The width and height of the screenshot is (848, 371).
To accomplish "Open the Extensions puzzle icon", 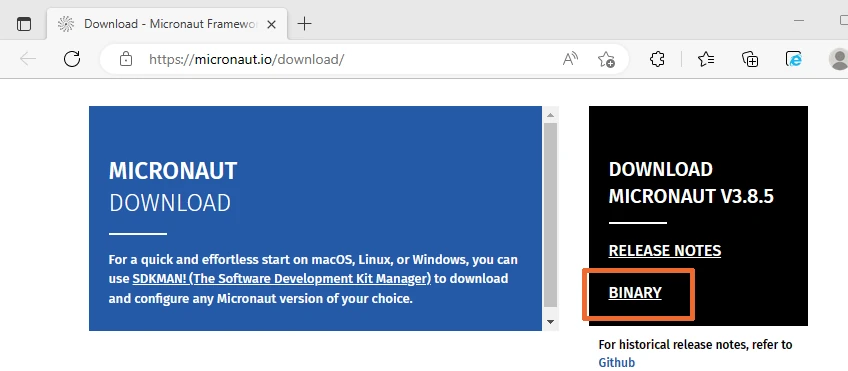I will click(657, 59).
